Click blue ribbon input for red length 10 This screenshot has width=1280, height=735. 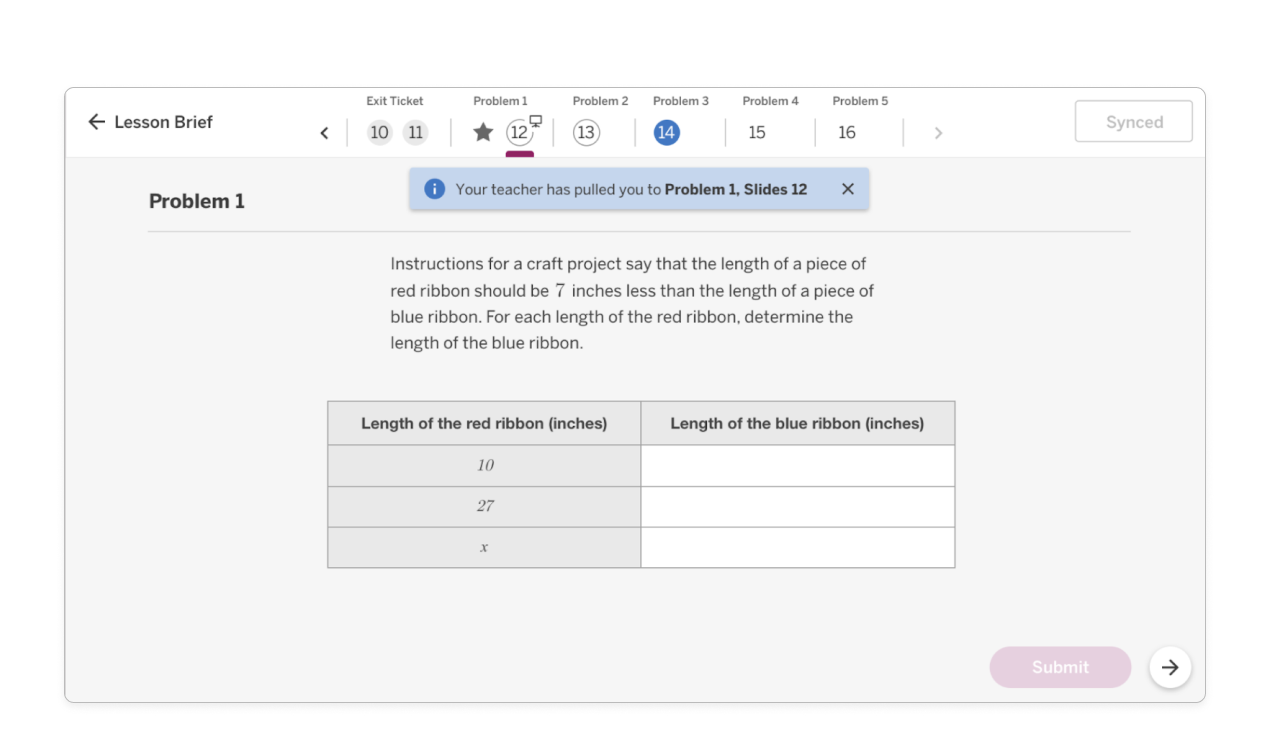tap(798, 465)
